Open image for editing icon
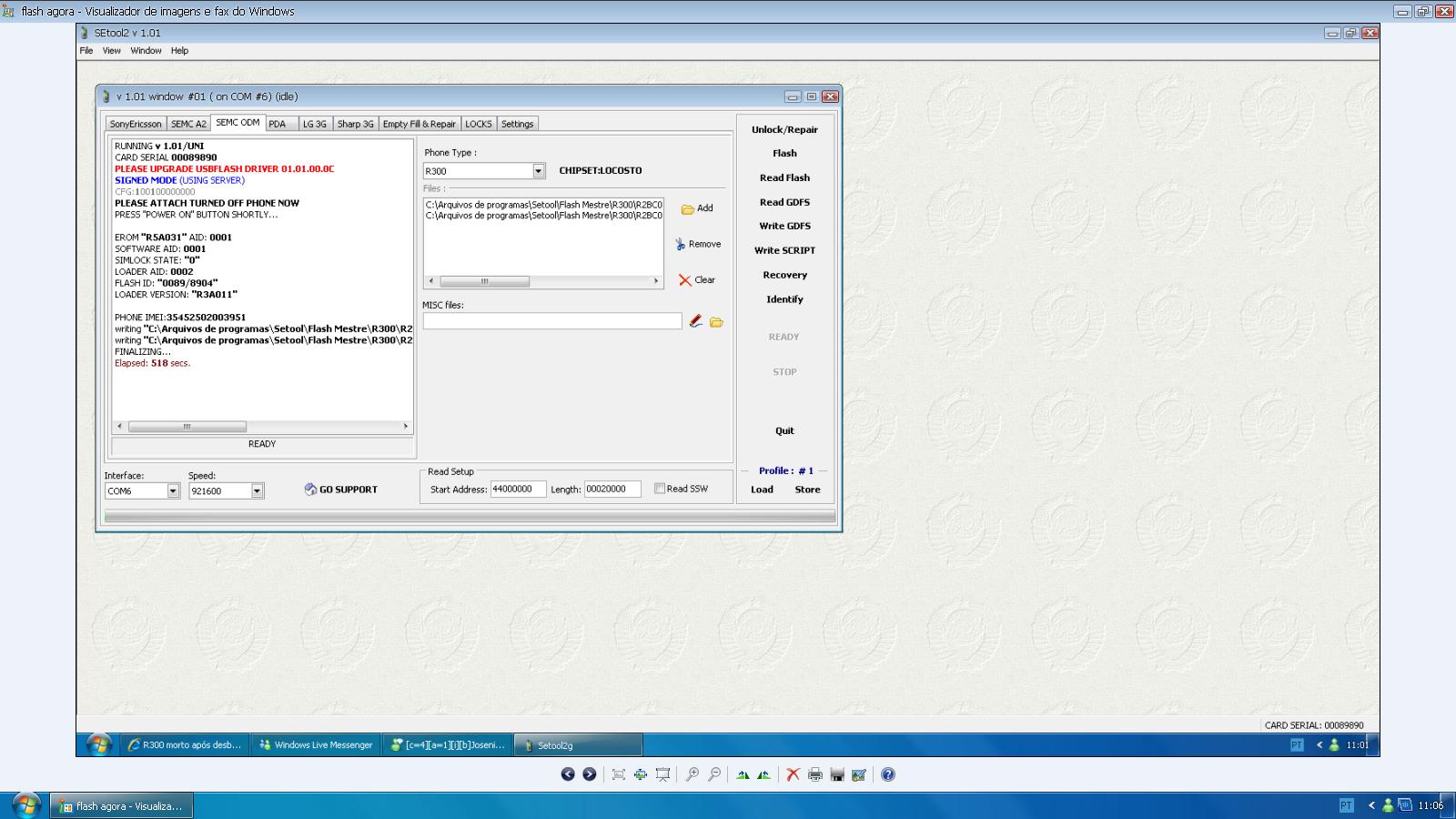The width and height of the screenshot is (1456, 819). pyautogui.click(x=859, y=774)
